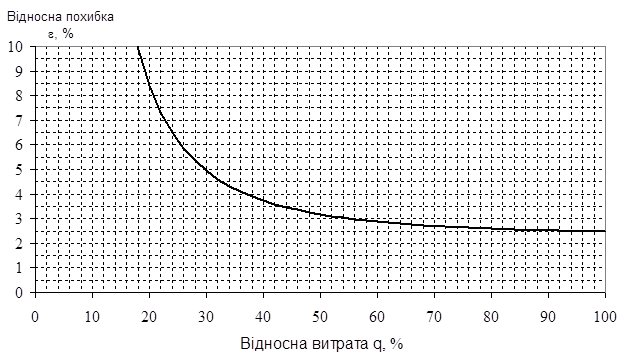The height and width of the screenshot is (362, 624).
Task: Select y-axis tick label '7'
Action: (x=19, y=121)
